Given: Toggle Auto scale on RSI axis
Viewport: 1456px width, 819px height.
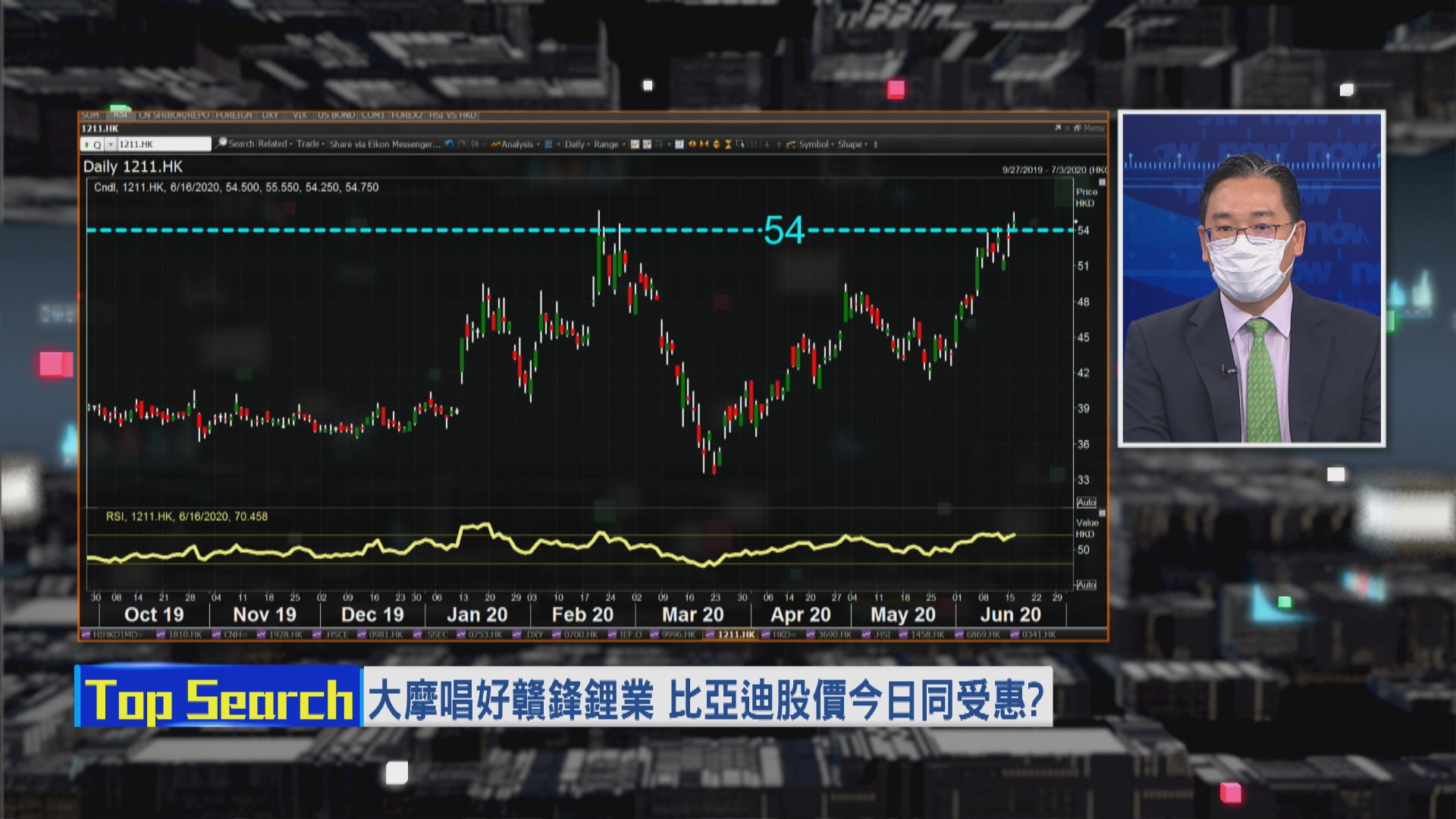Looking at the screenshot, I should [x=1086, y=585].
